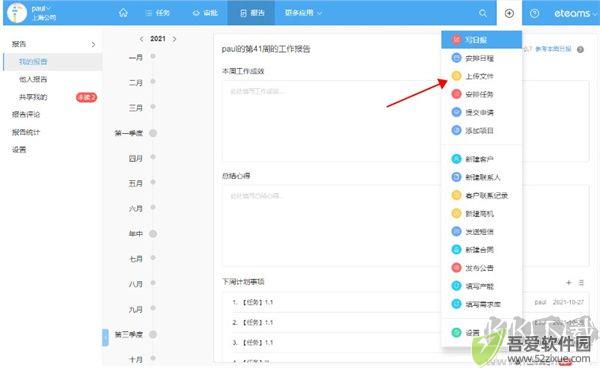Image resolution: width=600 pixels, height=368 pixels.
Task: Open plan item 3. 【任务】1.1
Action: (253, 342)
